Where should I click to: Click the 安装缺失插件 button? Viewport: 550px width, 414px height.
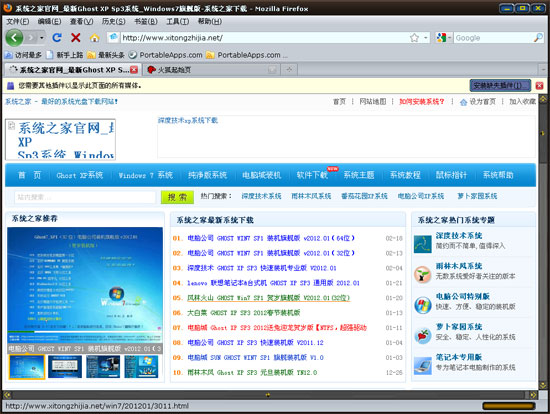coord(500,85)
